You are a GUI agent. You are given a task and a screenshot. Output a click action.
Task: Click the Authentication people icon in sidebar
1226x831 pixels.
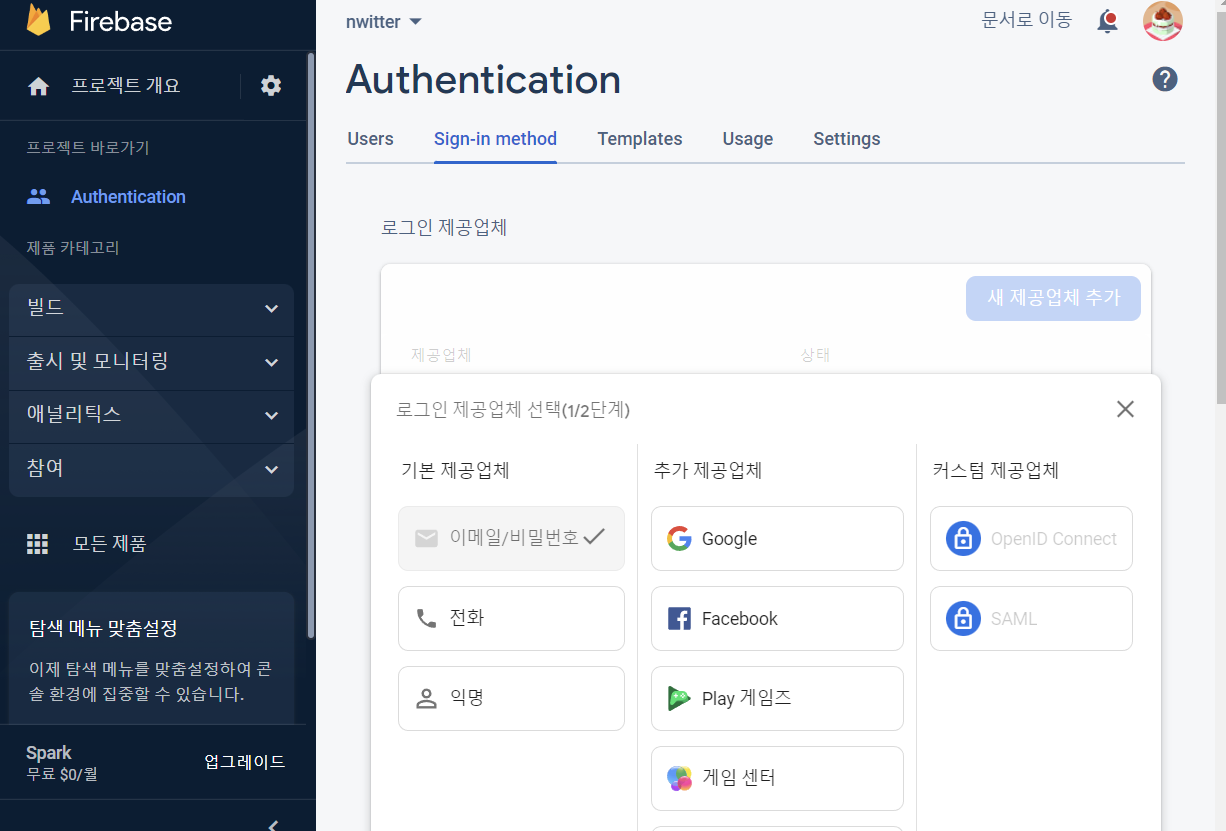[x=38, y=197]
